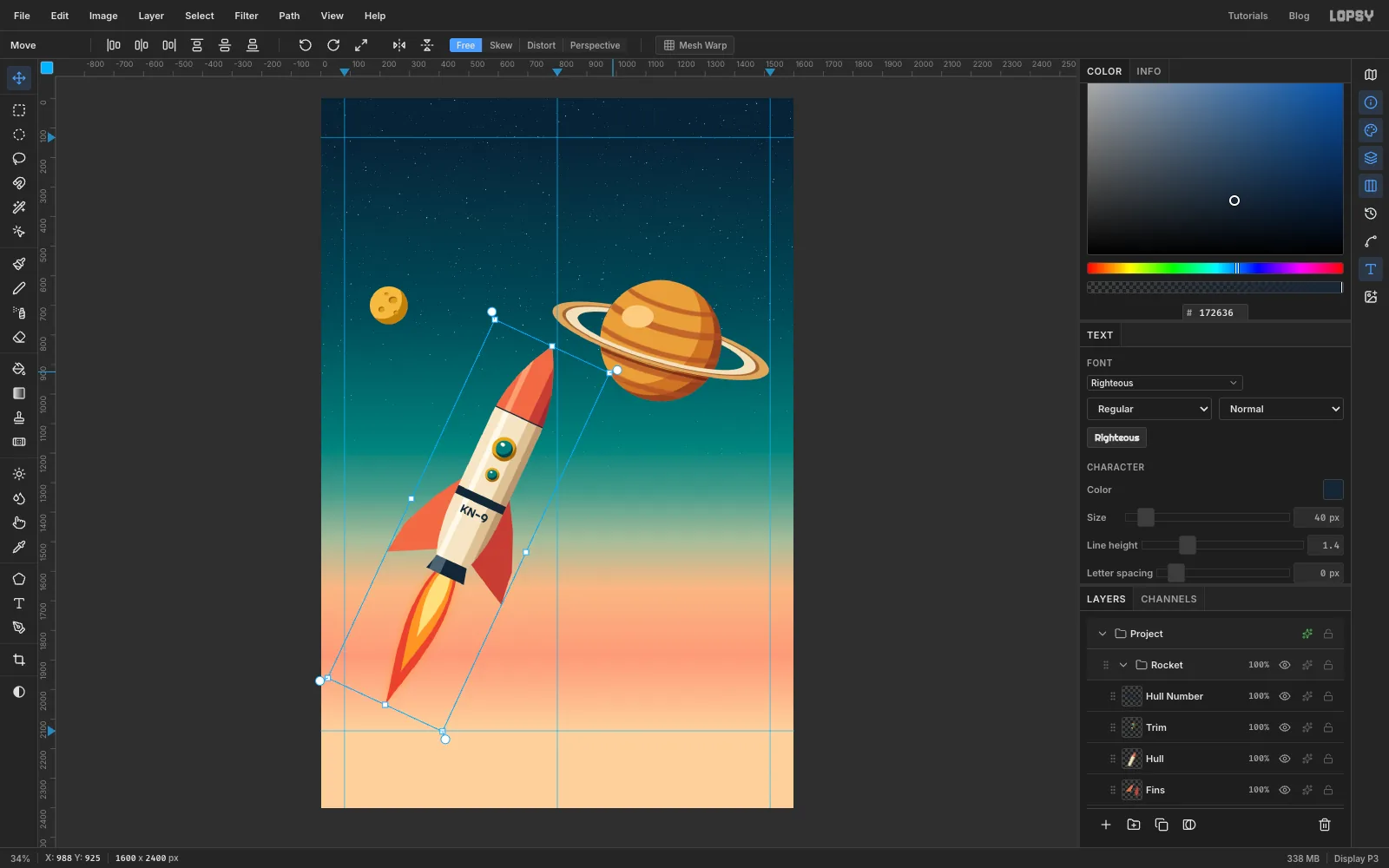1389x868 pixels.
Task: Create a new layer group folder
Action: [1134, 825]
